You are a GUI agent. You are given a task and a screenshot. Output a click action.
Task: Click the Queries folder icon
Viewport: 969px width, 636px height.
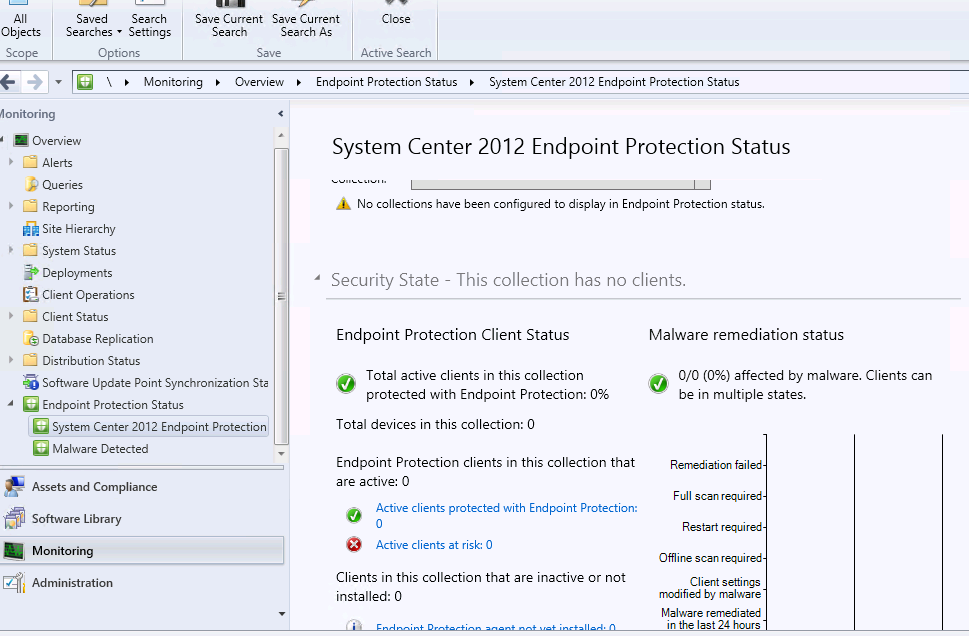pyautogui.click(x=30, y=184)
